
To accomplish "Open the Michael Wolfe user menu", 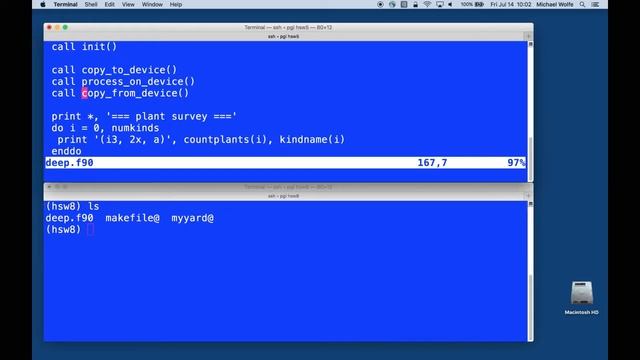I will (x=555, y=4).
